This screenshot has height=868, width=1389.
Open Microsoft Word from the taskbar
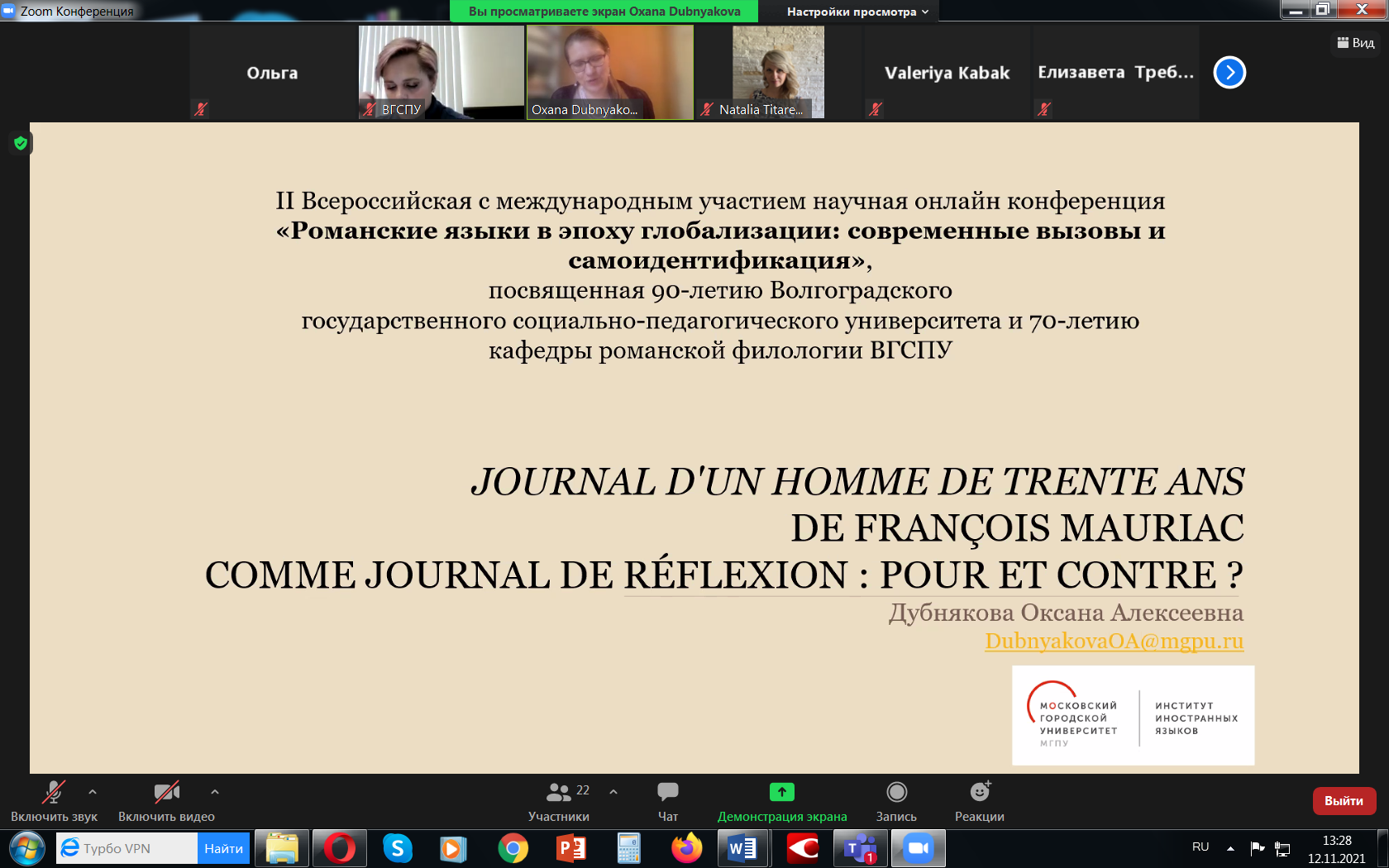pyautogui.click(x=743, y=848)
